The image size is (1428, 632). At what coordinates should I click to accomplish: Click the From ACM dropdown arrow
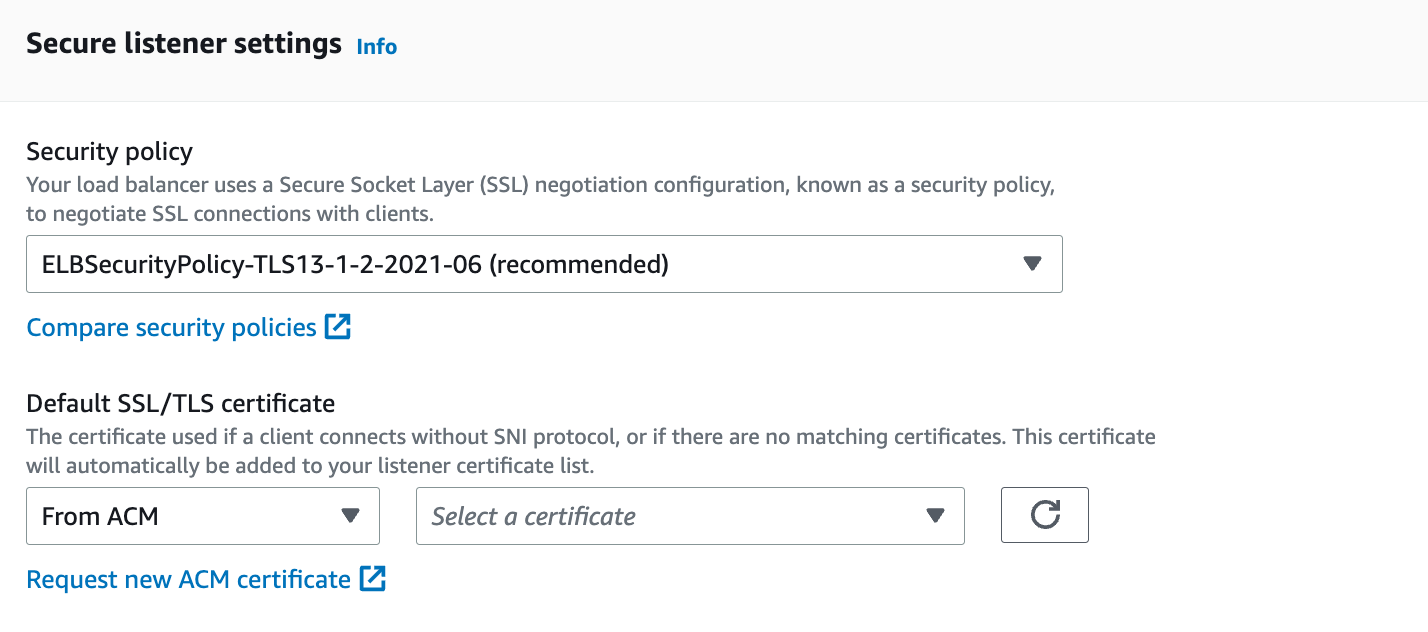click(x=350, y=516)
